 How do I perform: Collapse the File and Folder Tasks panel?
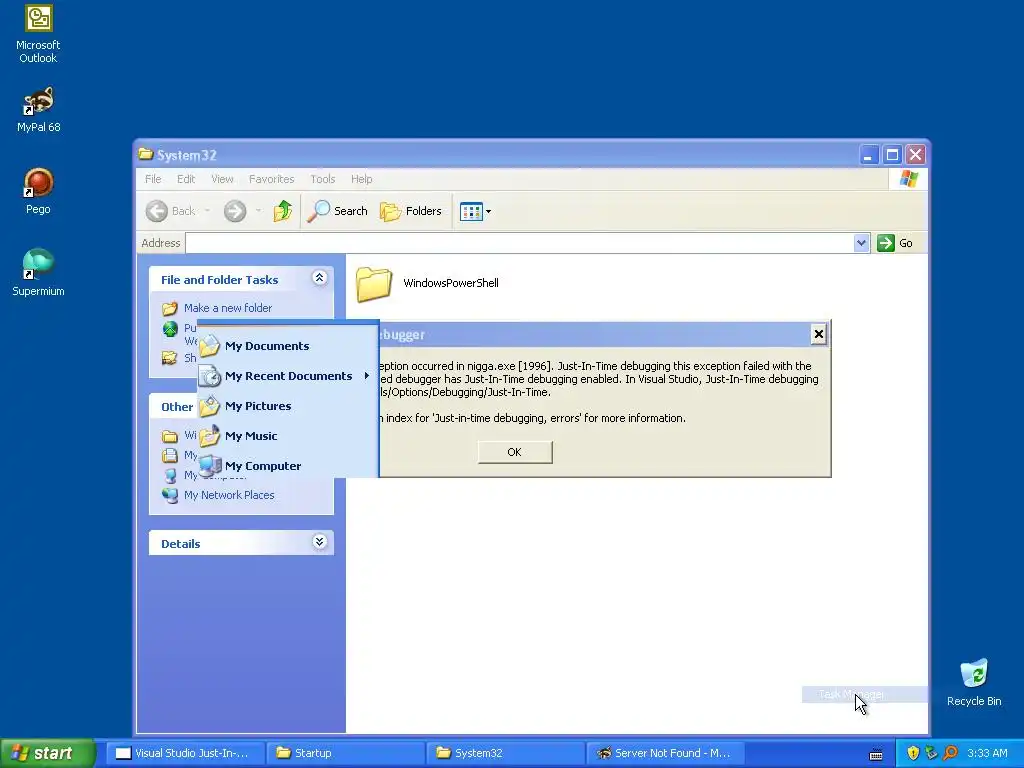(319, 278)
